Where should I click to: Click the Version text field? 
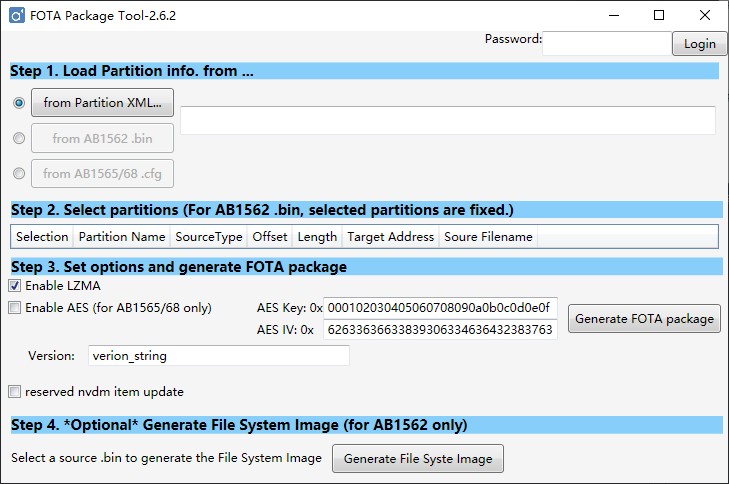(216, 356)
